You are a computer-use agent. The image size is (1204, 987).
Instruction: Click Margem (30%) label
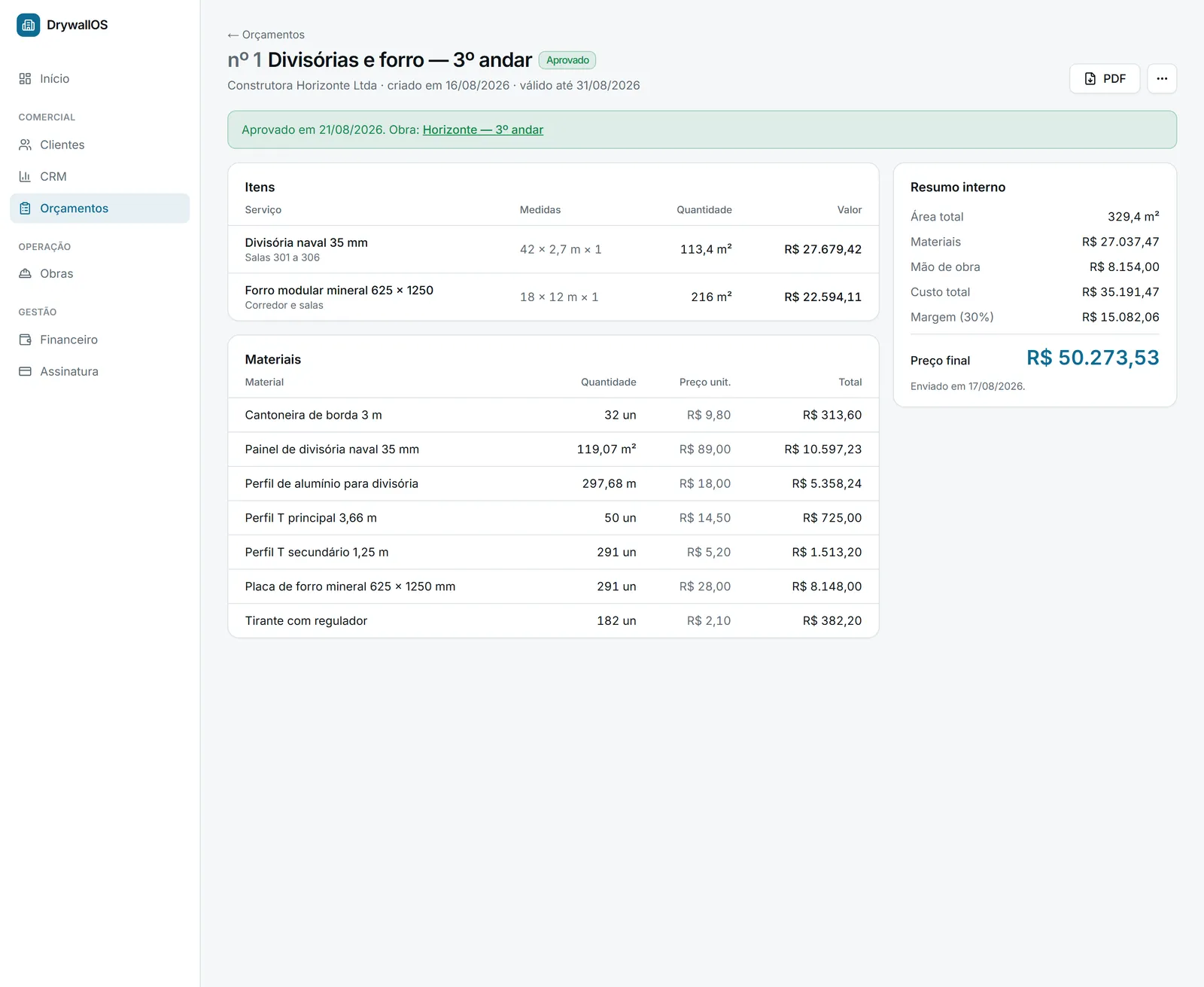tap(952, 317)
